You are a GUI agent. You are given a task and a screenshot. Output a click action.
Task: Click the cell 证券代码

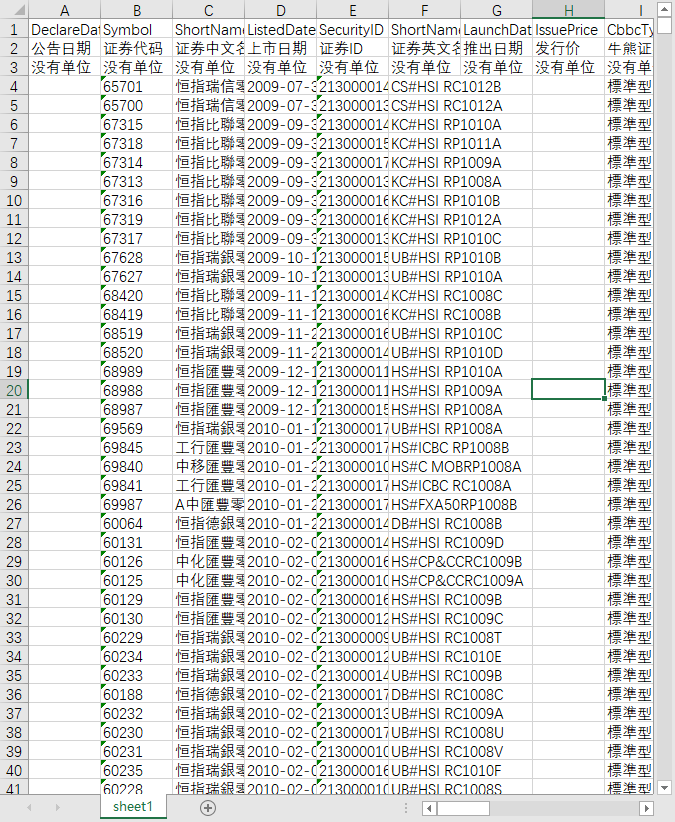pyautogui.click(x=136, y=48)
